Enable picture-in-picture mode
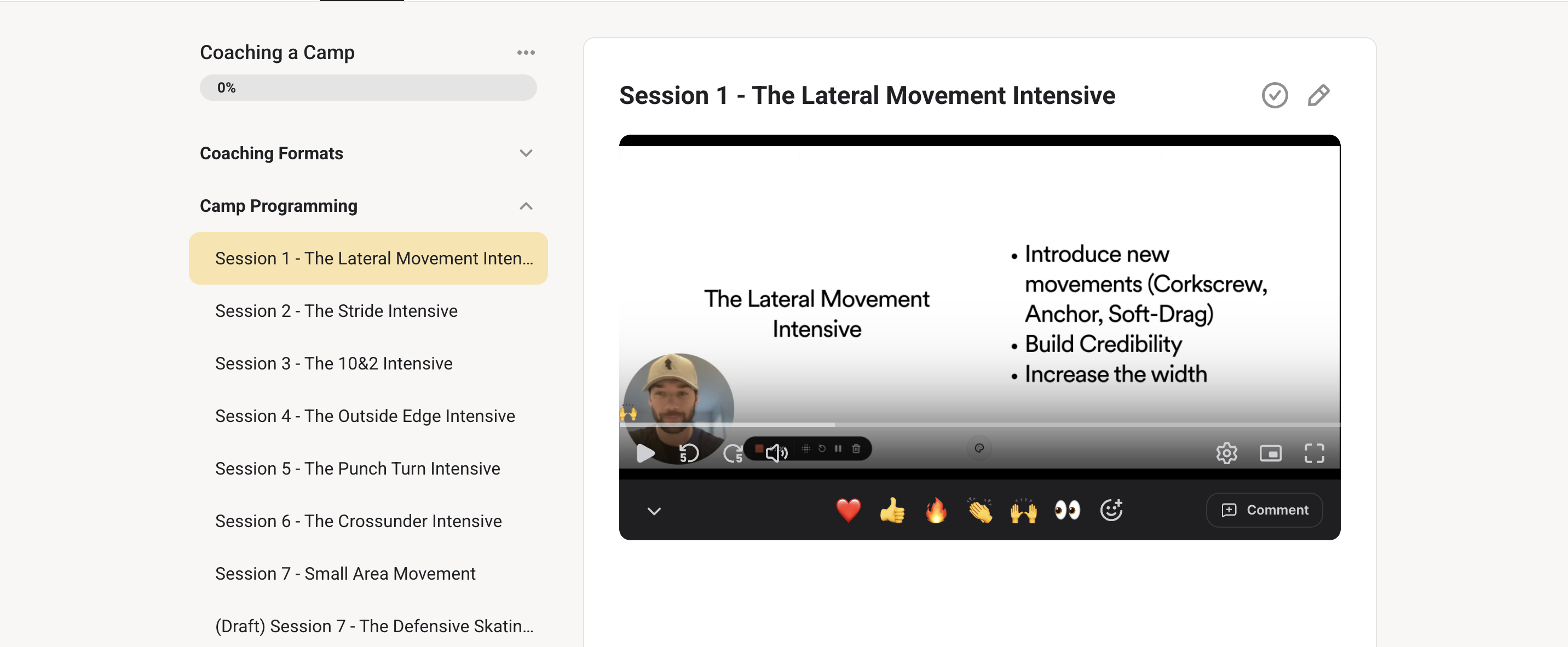The image size is (1568, 647). [x=1270, y=453]
